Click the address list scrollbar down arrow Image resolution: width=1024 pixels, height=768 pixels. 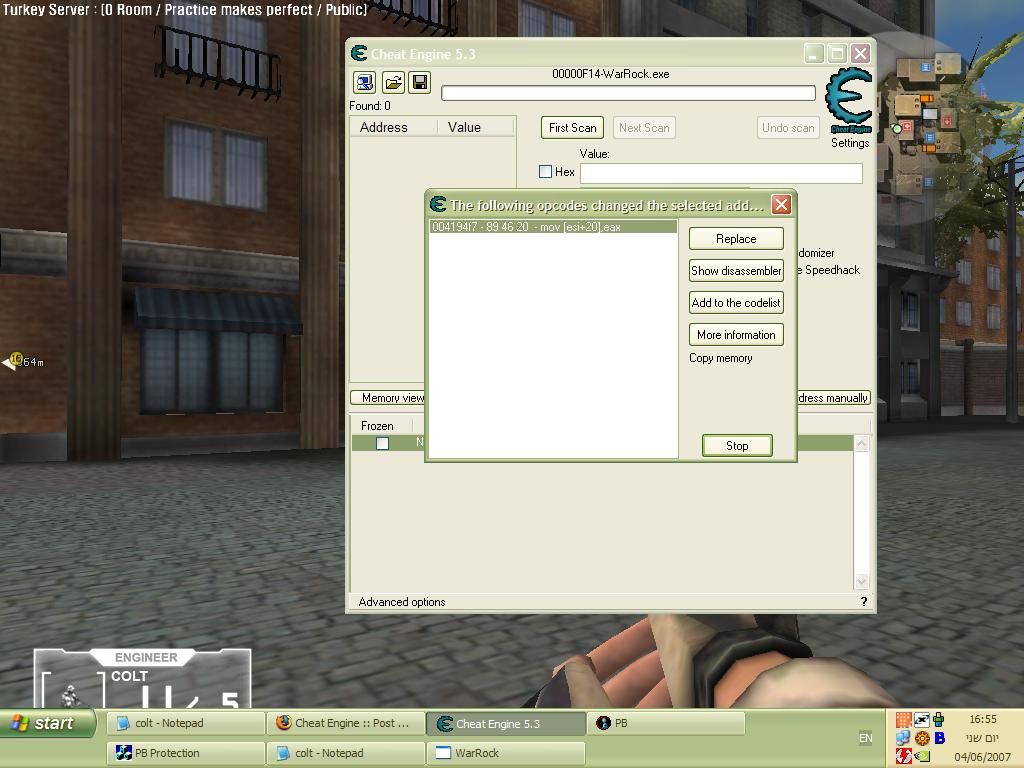(861, 581)
